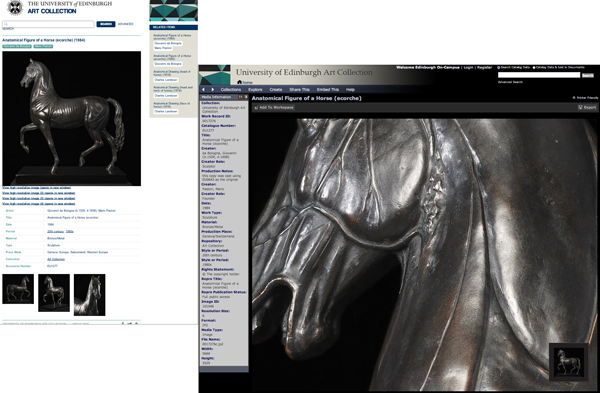Open related item Anatomical Drawing (face of horse)
Screen dimensions: 600x393
coord(172,105)
